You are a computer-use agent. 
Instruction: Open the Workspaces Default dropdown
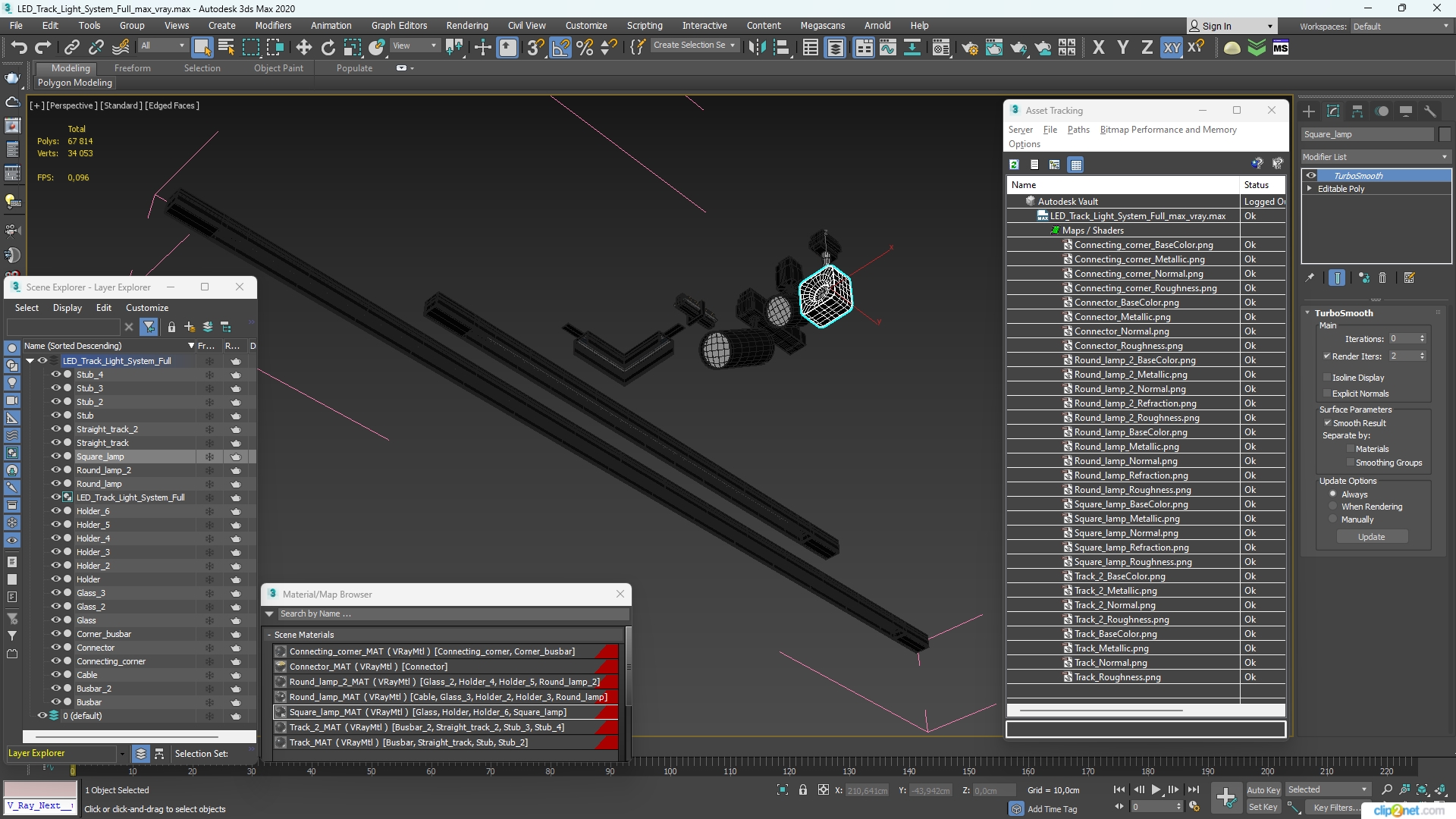click(1400, 27)
